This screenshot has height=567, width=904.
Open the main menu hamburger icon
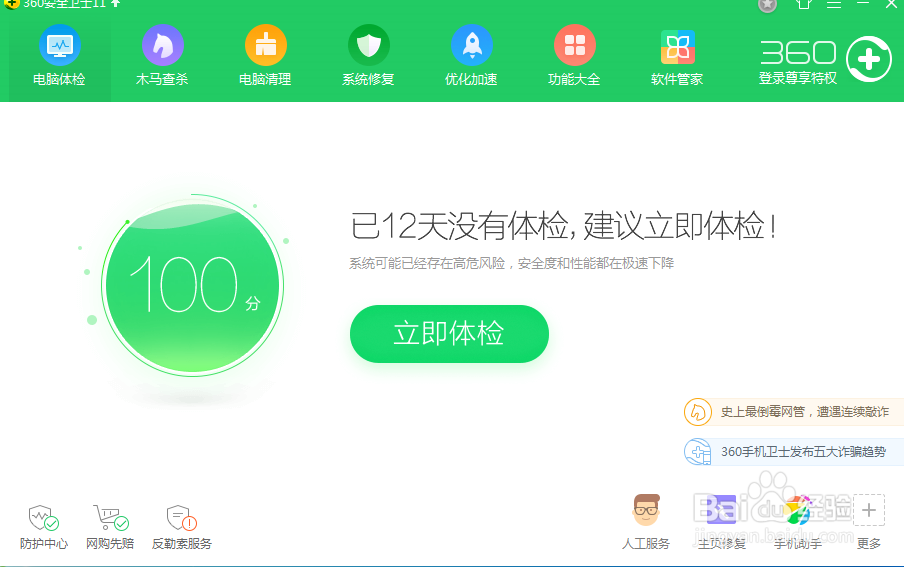tap(834, 5)
